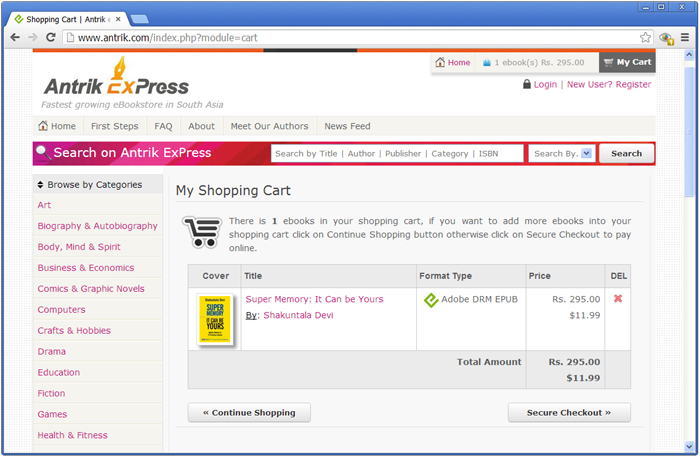
Task: Bookmark page with the star icon
Action: pyautogui.click(x=645, y=37)
